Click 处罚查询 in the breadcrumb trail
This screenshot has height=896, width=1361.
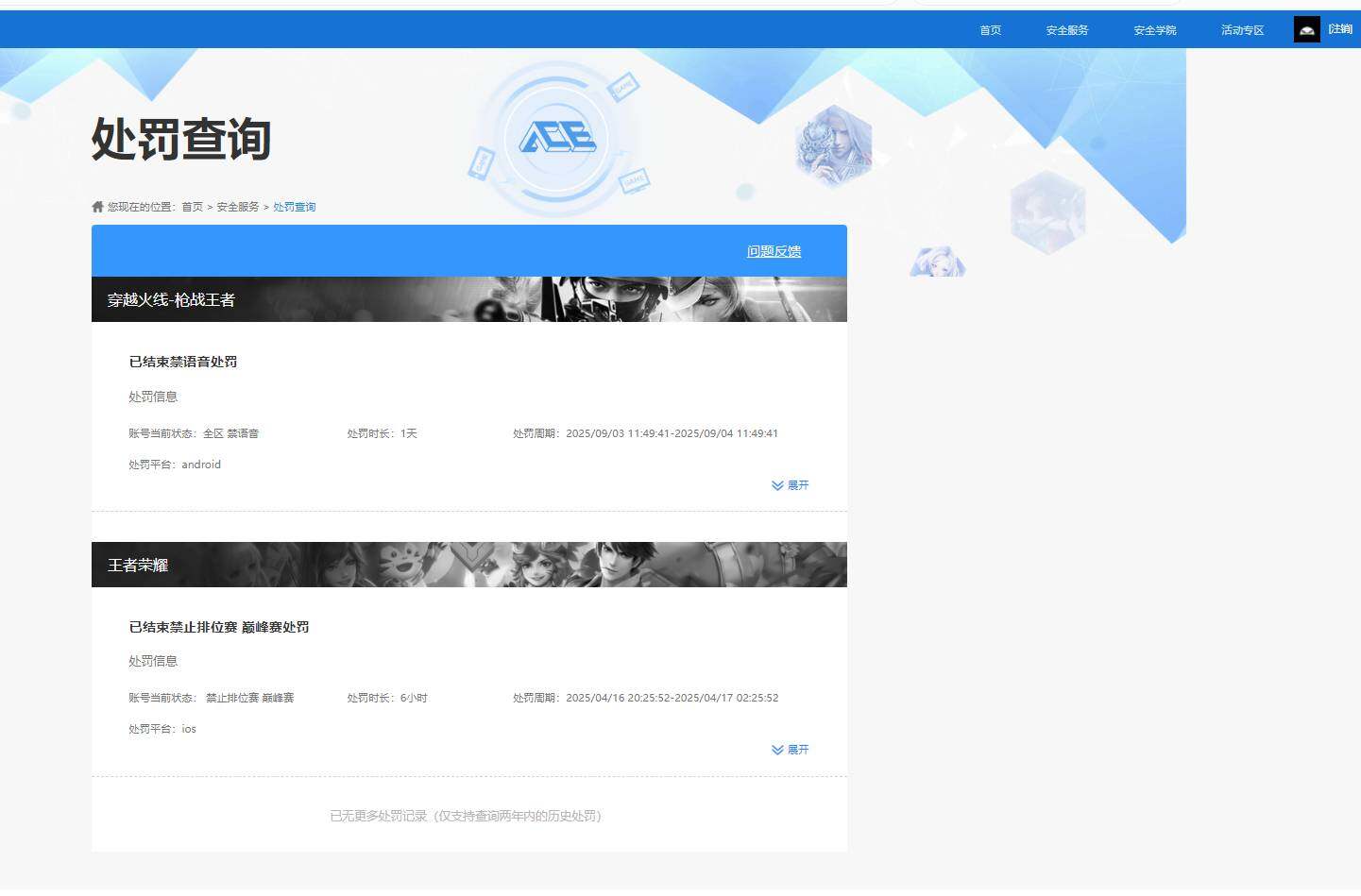pos(295,207)
